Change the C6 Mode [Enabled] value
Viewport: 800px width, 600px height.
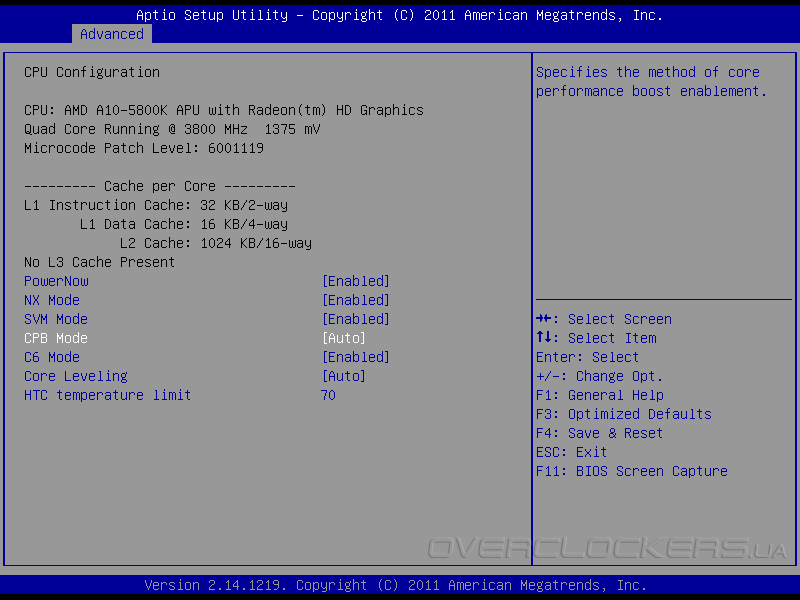point(356,357)
